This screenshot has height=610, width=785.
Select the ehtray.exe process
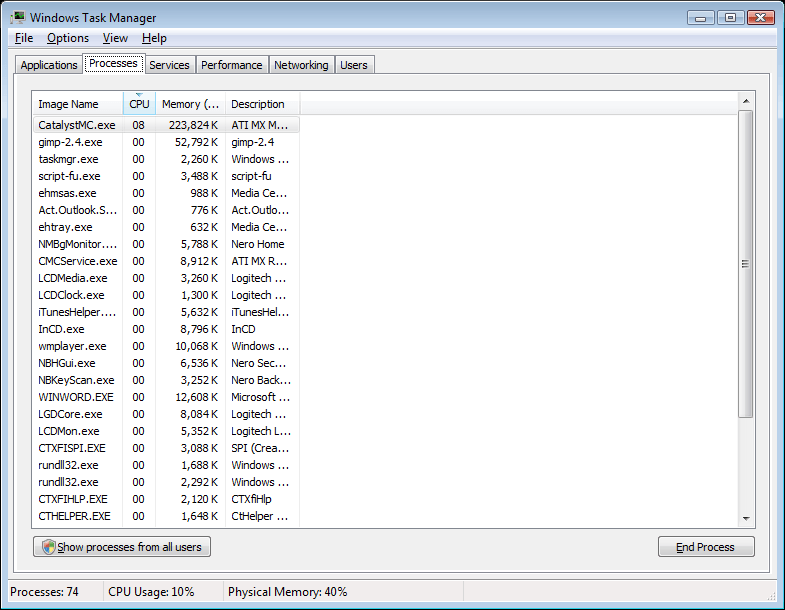pos(166,227)
